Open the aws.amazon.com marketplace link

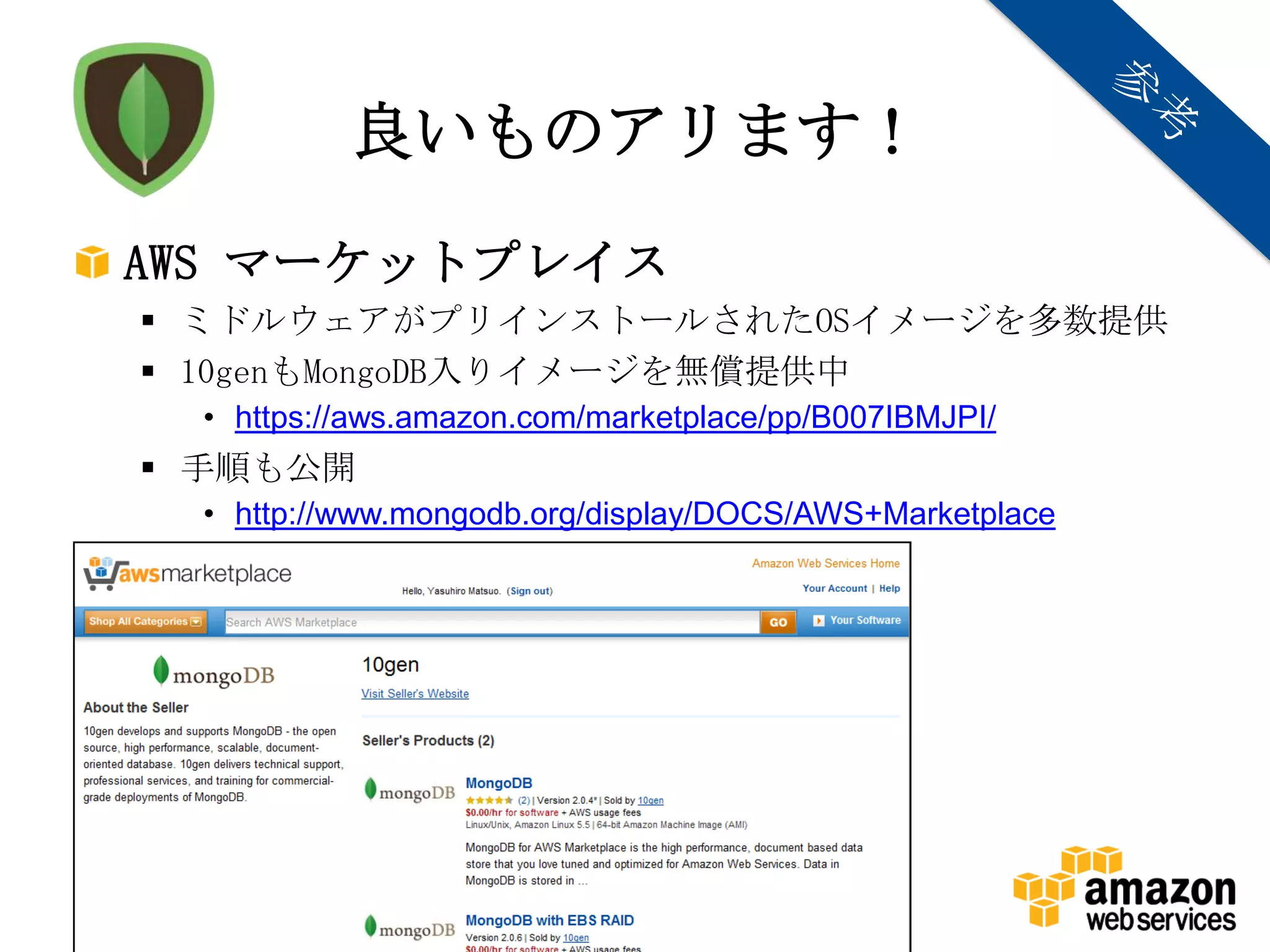pyautogui.click(x=615, y=417)
